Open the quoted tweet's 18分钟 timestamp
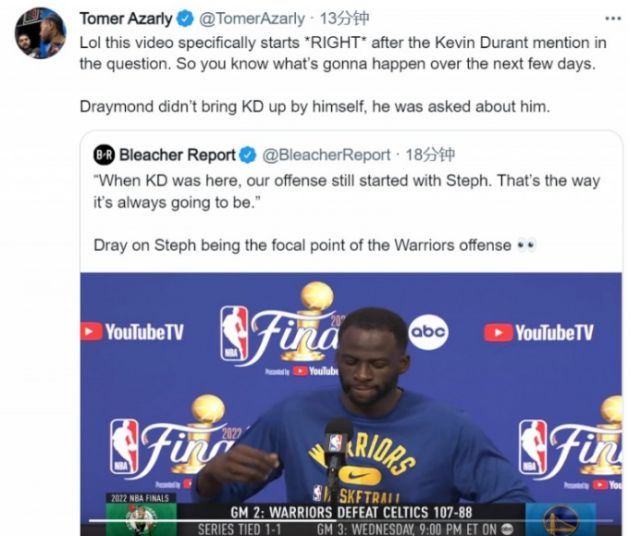This screenshot has height=536, width=641. (x=430, y=155)
